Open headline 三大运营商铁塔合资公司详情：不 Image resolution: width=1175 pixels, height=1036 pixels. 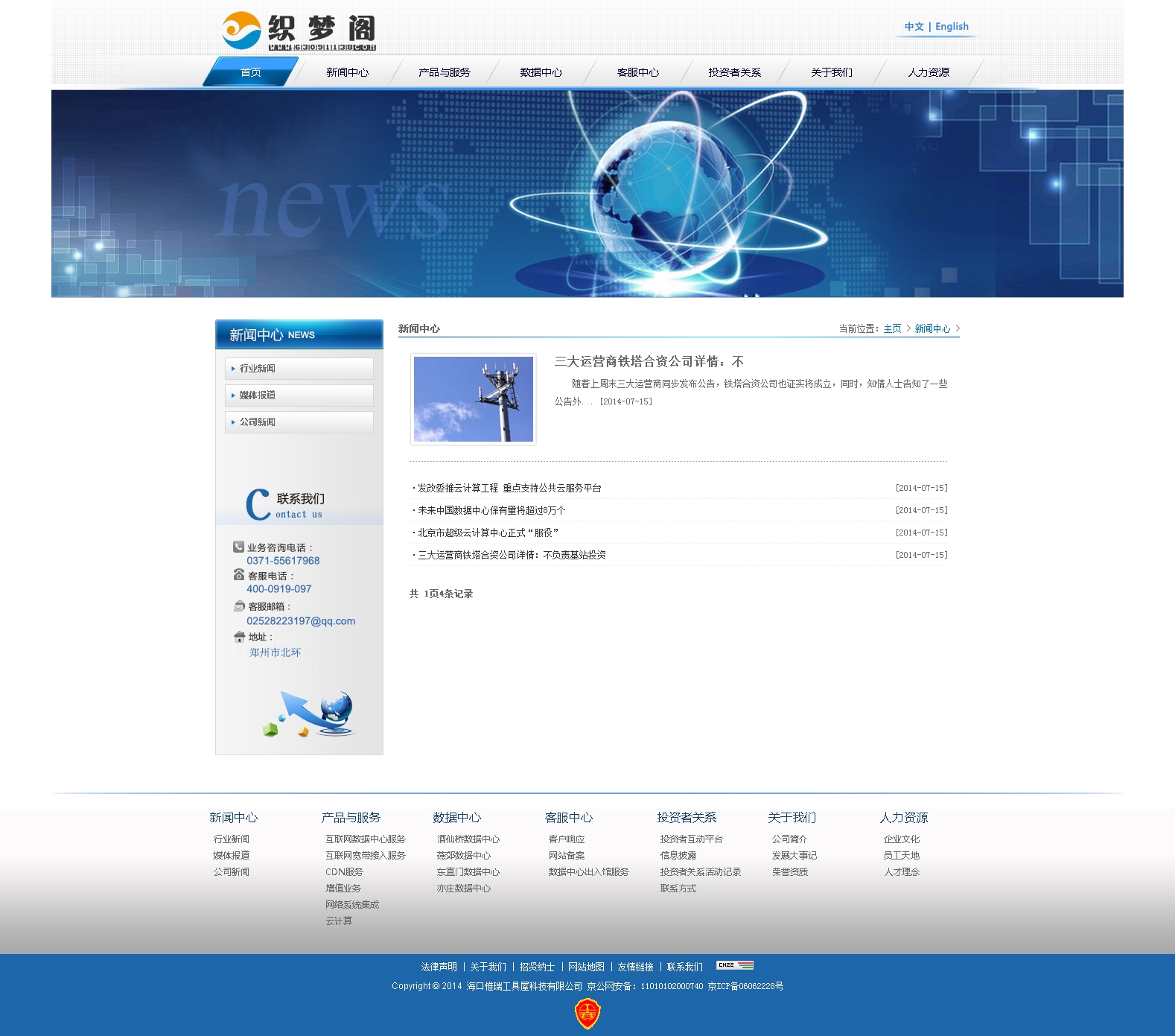tap(649, 362)
